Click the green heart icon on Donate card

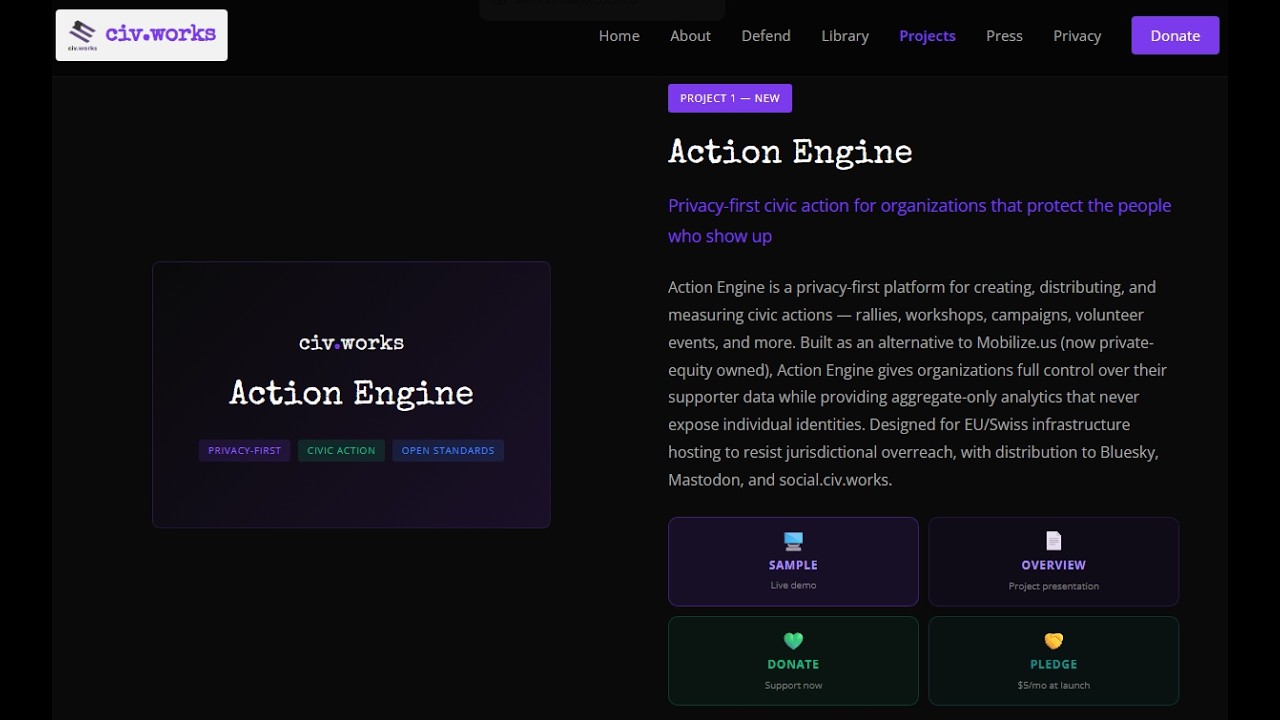793,640
